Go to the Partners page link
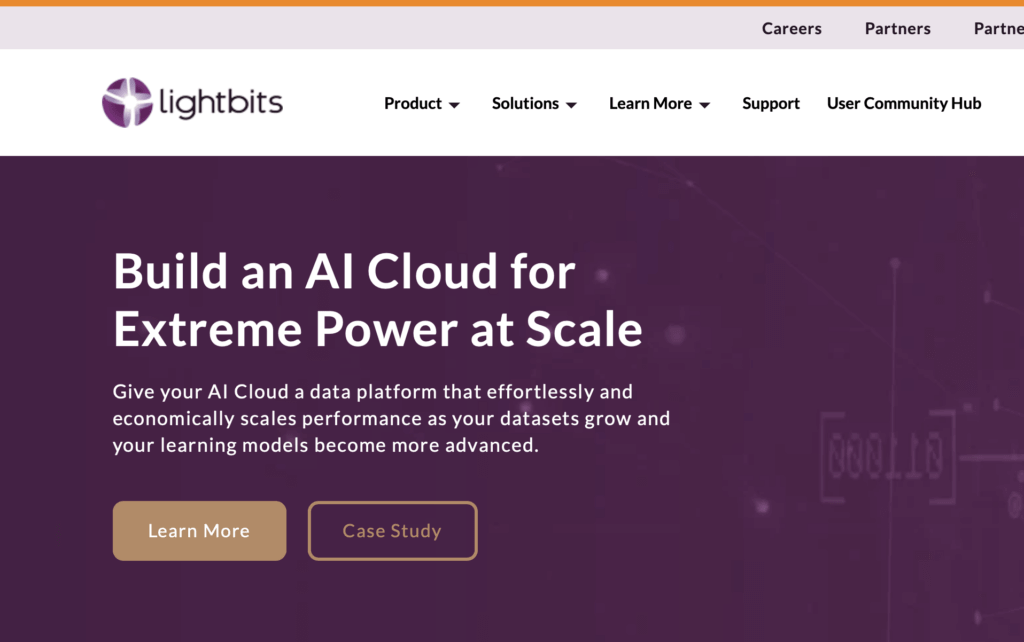The image size is (1024, 642). click(897, 28)
